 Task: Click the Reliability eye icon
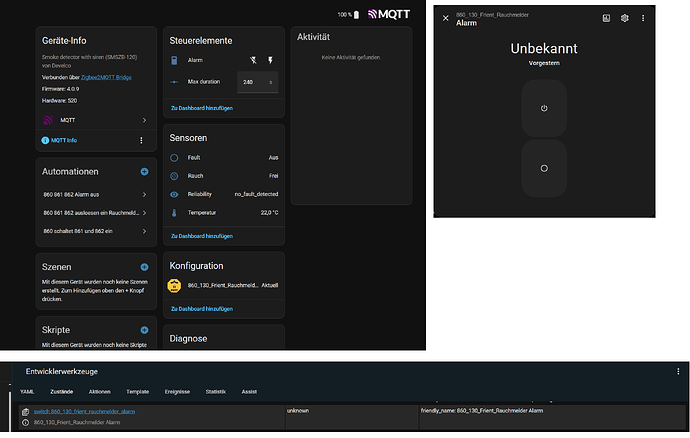(x=174, y=194)
